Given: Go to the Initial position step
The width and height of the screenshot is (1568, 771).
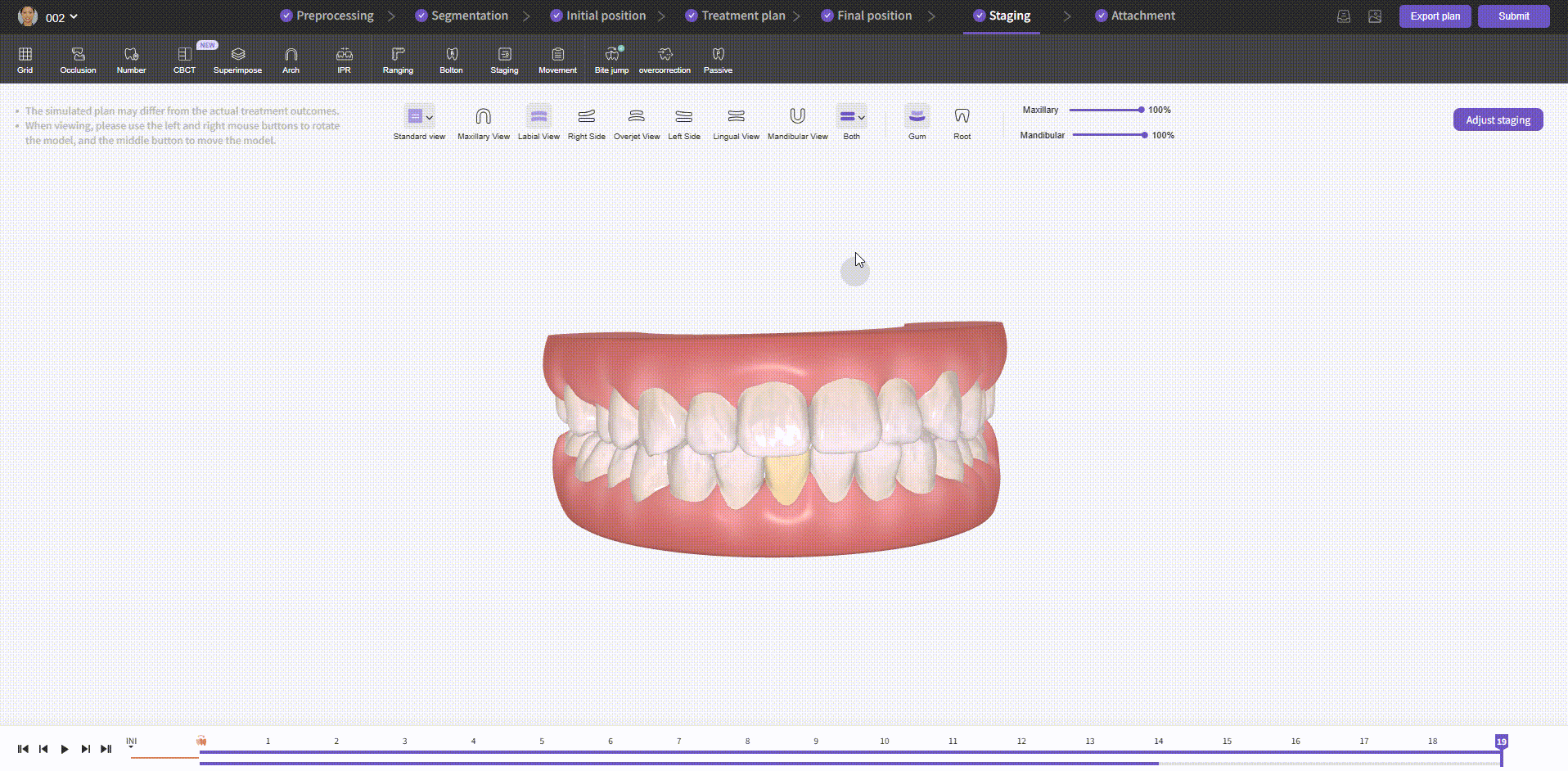Looking at the screenshot, I should (597, 16).
